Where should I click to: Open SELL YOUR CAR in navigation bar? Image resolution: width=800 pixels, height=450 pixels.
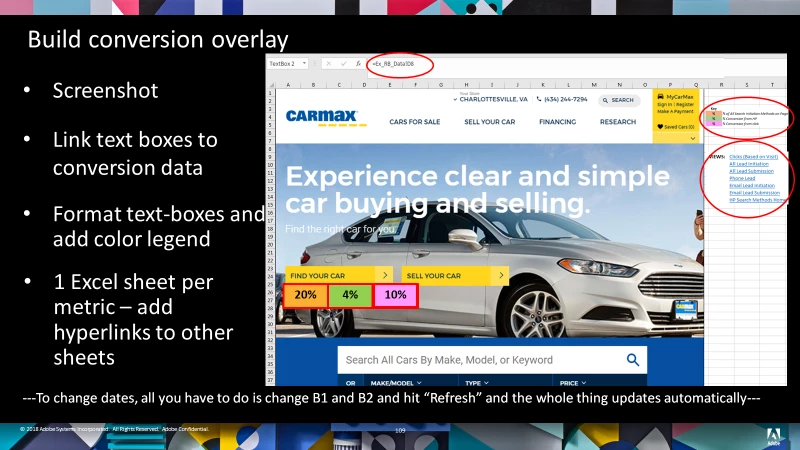point(489,122)
